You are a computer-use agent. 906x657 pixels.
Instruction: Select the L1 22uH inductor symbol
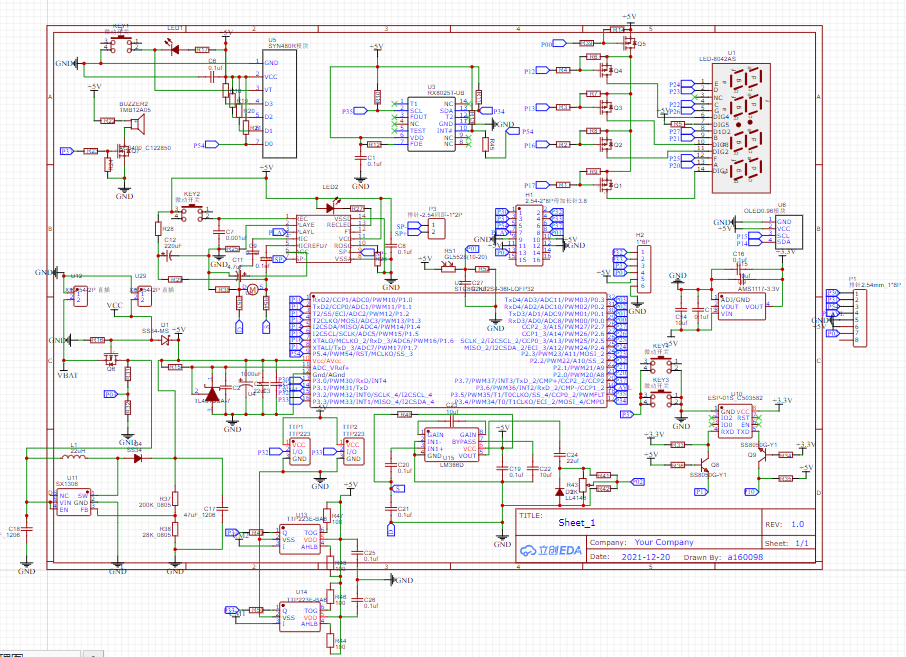click(74, 458)
